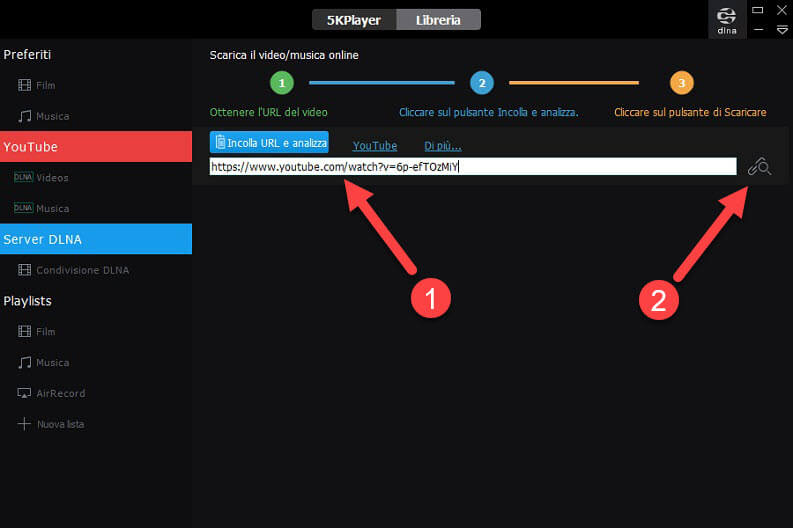Open DLNA Videos under YouTube
Image resolution: width=793 pixels, height=528 pixels.
(41, 178)
